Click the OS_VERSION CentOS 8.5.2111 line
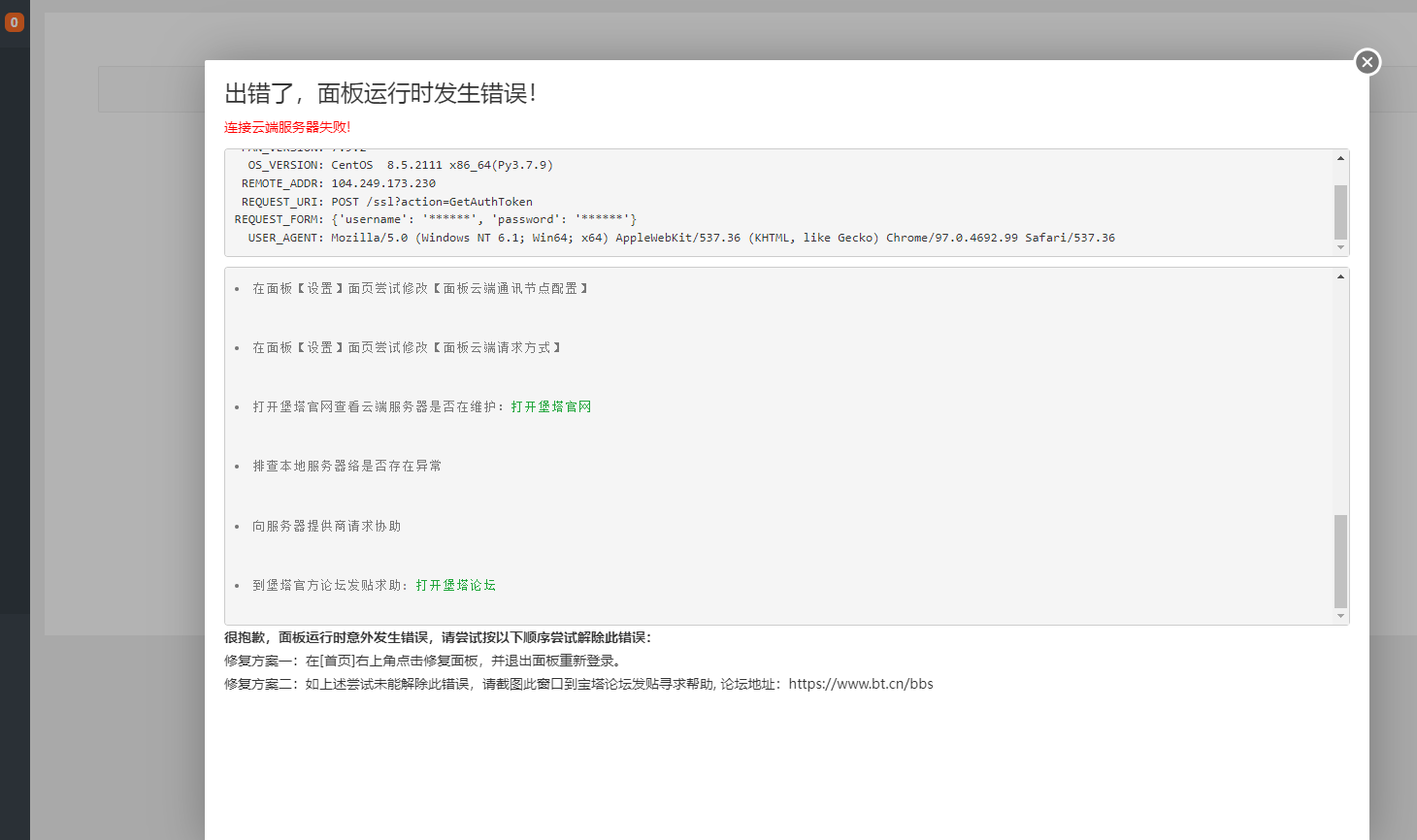 click(x=400, y=165)
